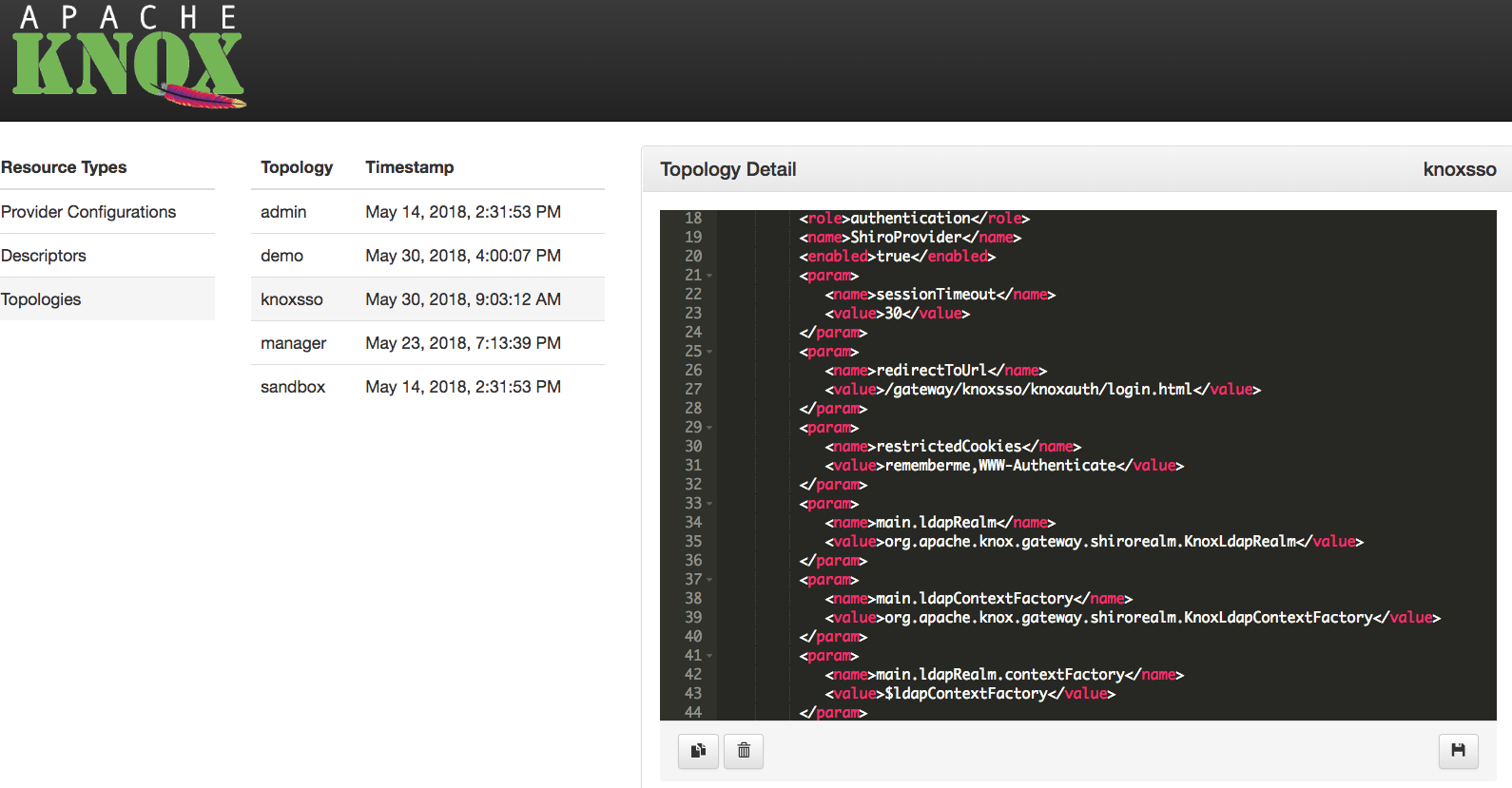Image resolution: width=1512 pixels, height=788 pixels.
Task: Select the demo topology
Action: pos(281,256)
